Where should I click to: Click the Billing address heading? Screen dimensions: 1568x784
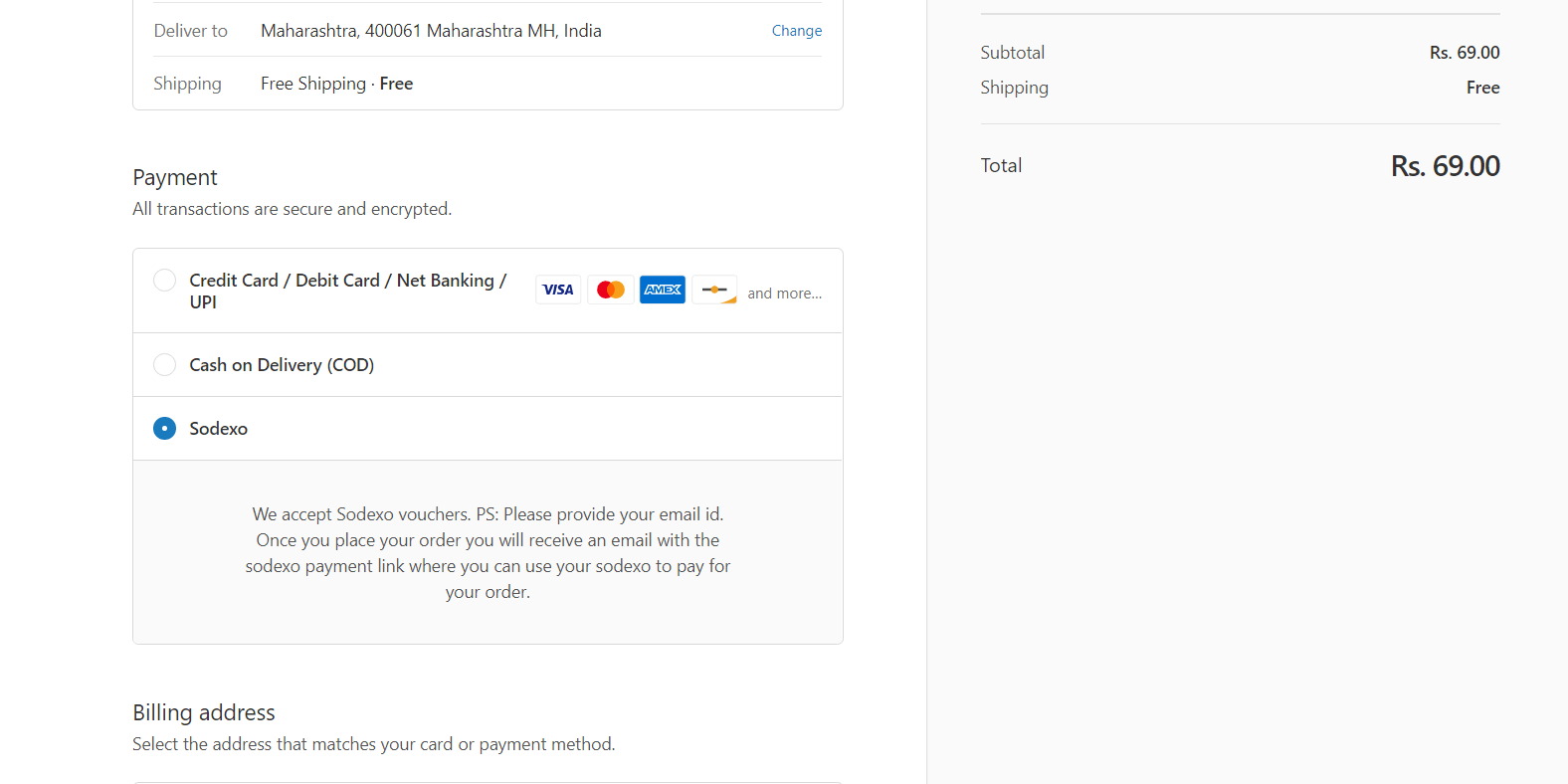tap(204, 712)
